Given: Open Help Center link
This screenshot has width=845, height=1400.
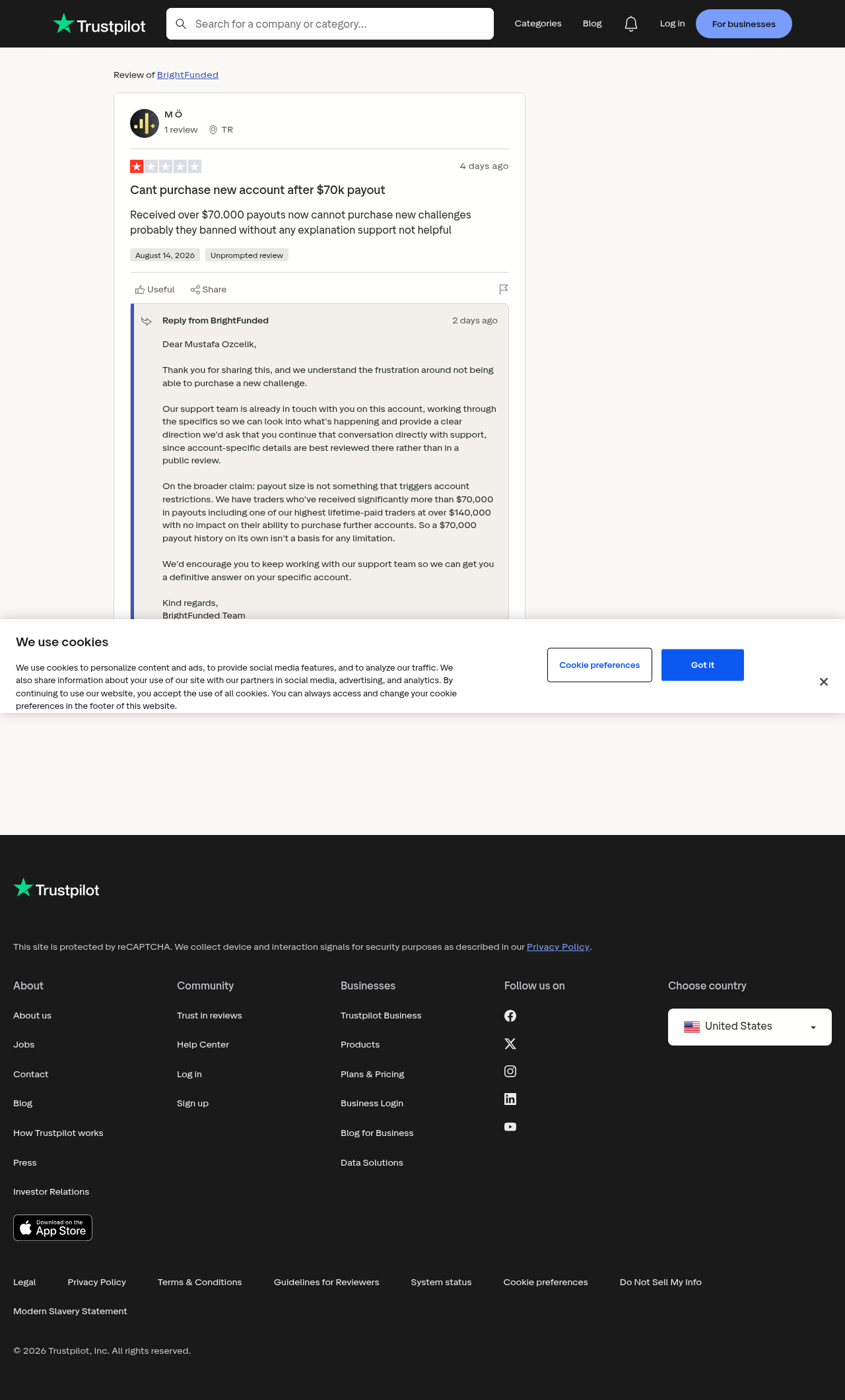Looking at the screenshot, I should (x=203, y=1045).
